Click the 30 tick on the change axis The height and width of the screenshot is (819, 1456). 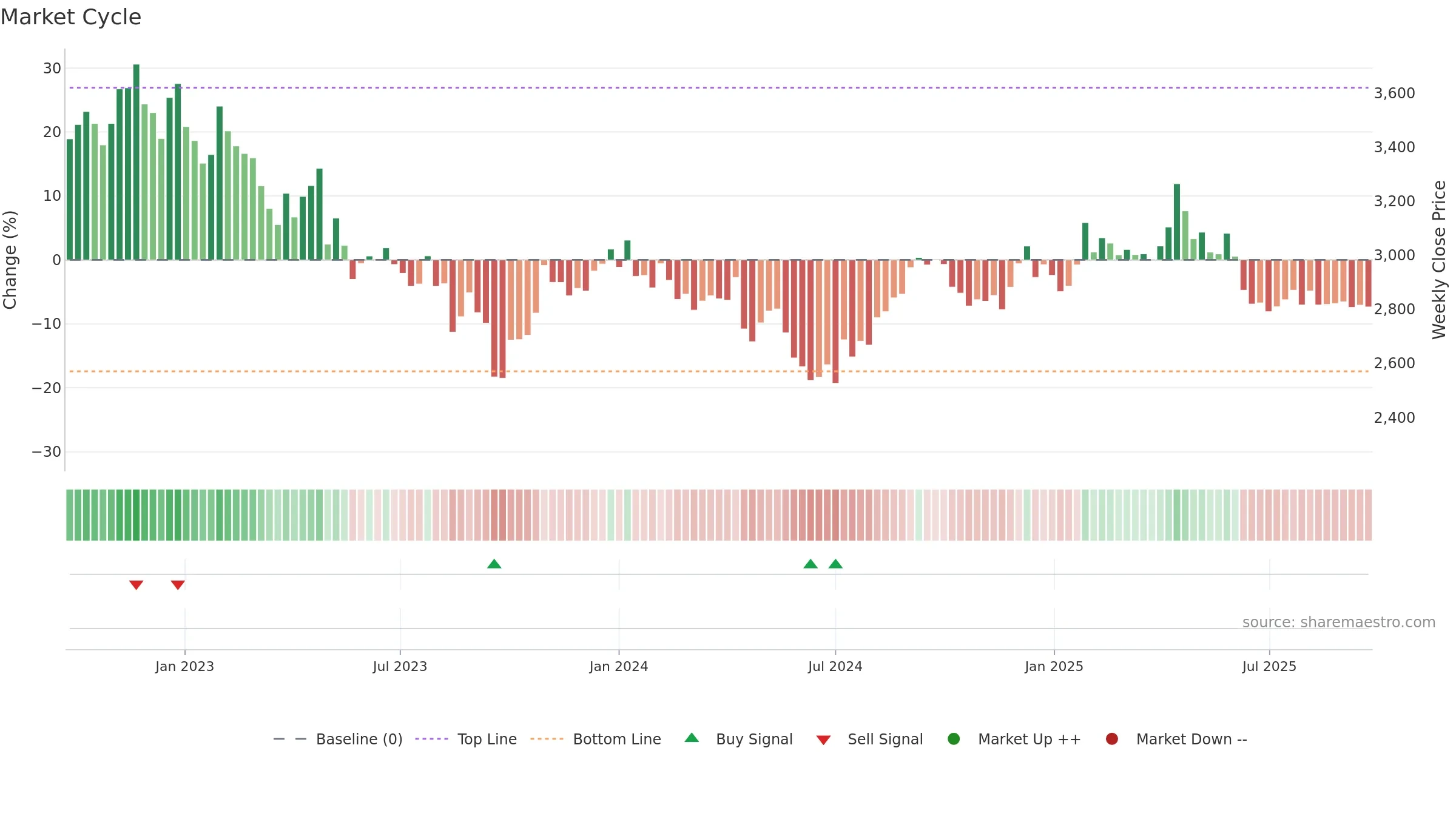(x=52, y=69)
